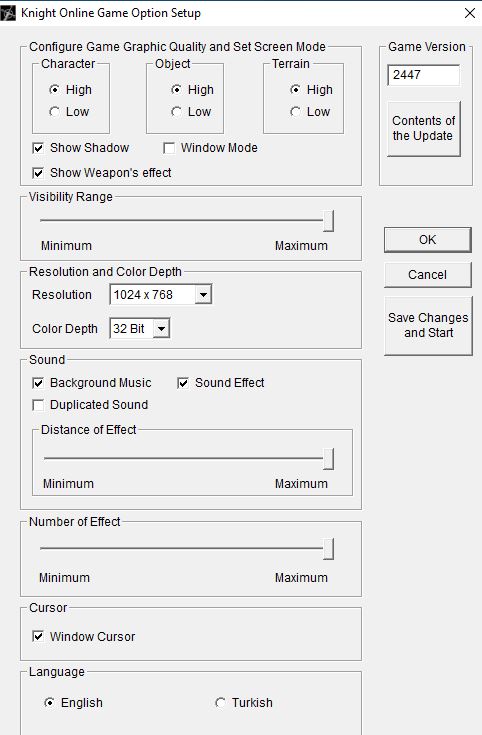Click the Number of Effect slider thumb
The image size is (482, 735).
point(329,549)
